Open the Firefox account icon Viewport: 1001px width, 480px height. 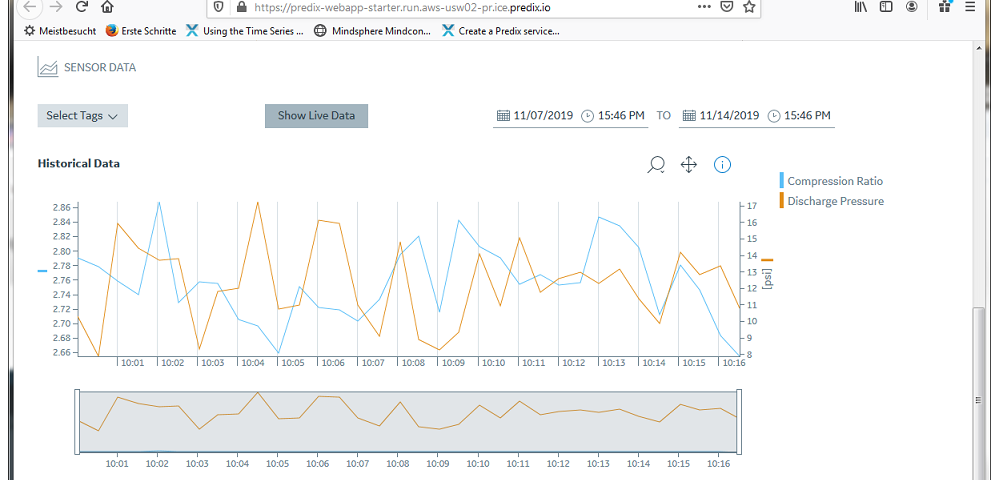click(912, 7)
